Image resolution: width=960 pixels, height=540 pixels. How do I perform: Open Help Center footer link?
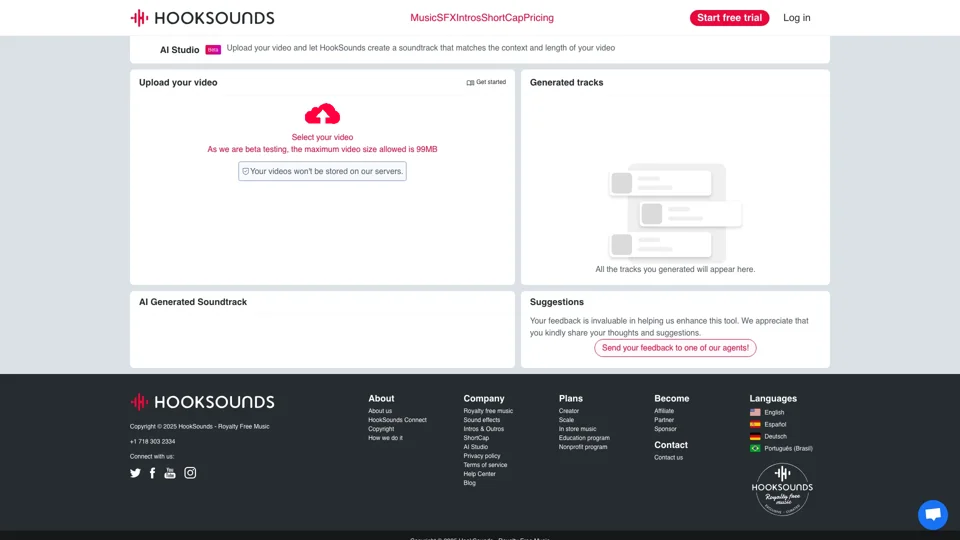(479, 474)
